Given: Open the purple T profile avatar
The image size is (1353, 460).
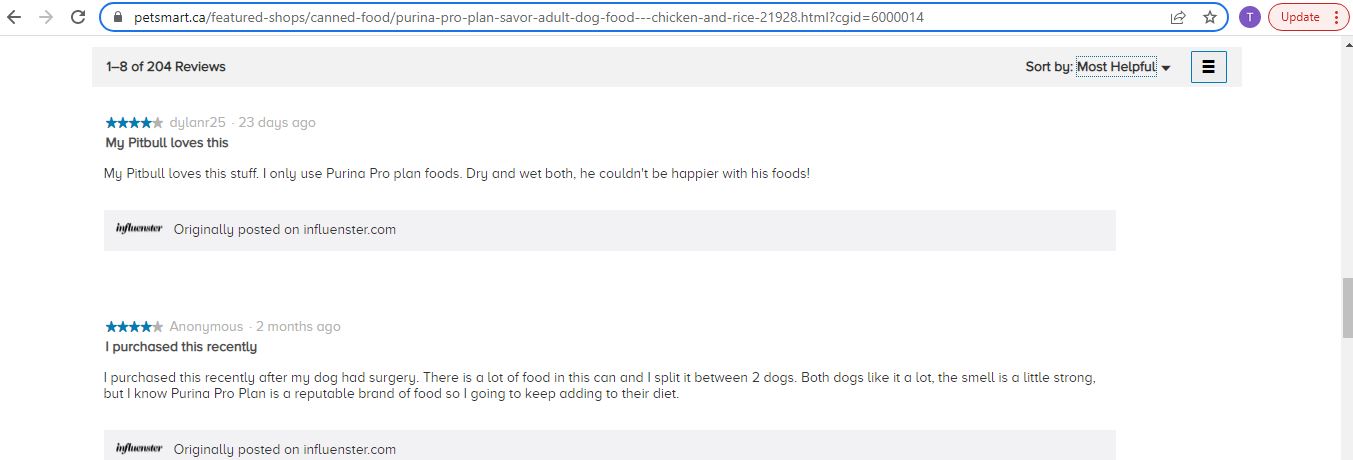Looking at the screenshot, I should point(1249,17).
